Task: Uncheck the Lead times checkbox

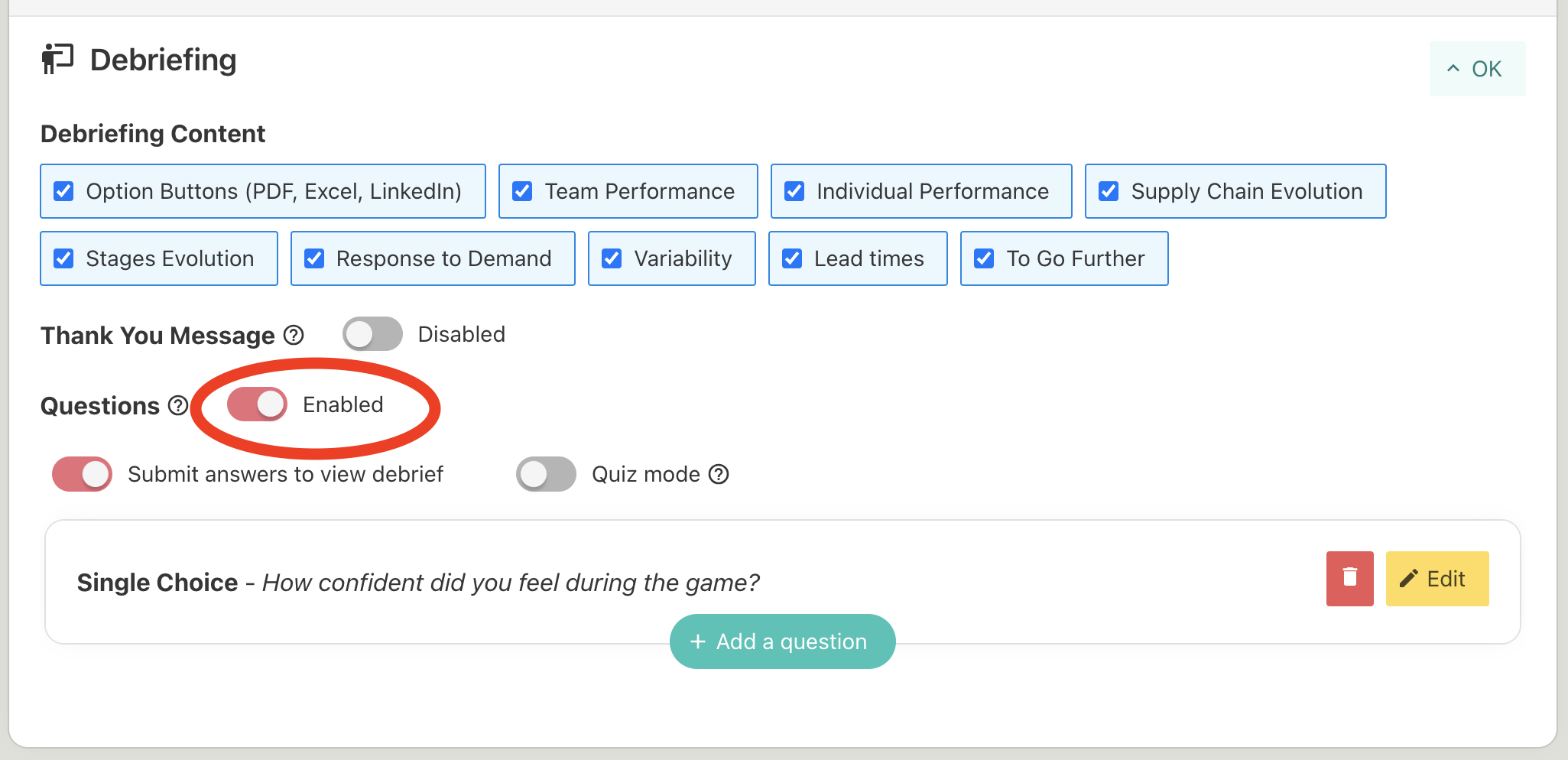Action: tap(793, 258)
